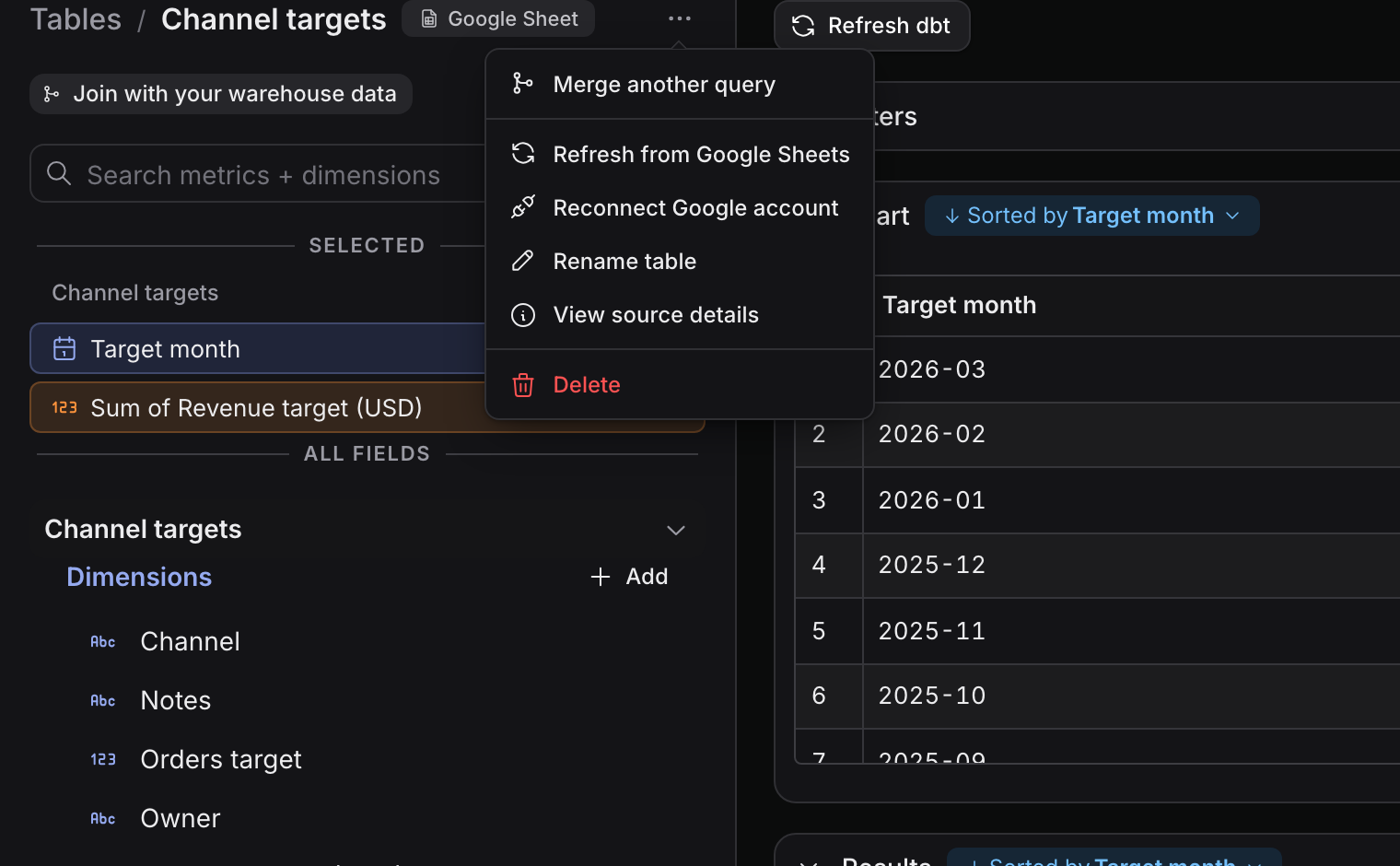Select the Channel dimension name

pyautogui.click(x=190, y=641)
